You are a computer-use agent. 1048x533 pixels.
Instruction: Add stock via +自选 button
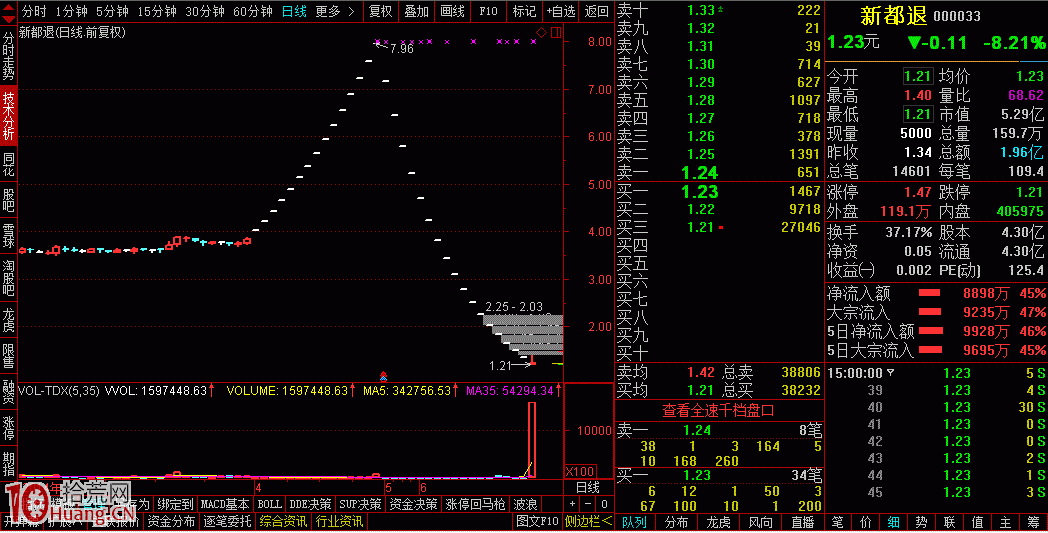point(561,11)
